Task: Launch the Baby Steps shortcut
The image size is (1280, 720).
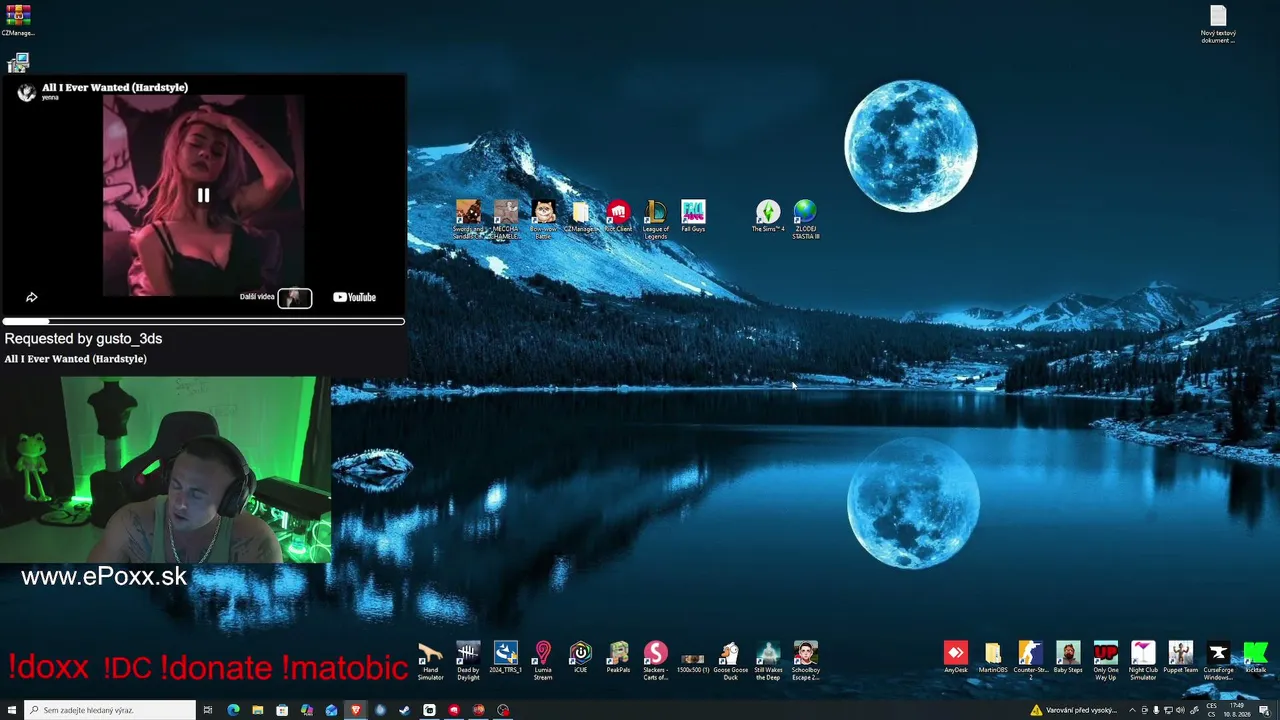Action: click(1068, 659)
